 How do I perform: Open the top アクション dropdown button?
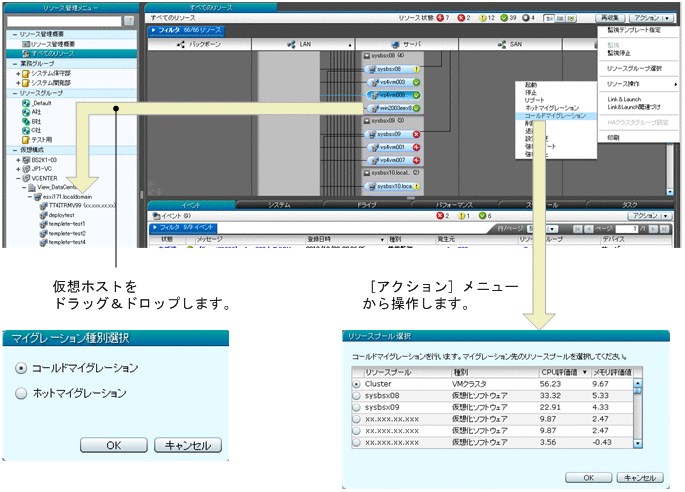(651, 18)
